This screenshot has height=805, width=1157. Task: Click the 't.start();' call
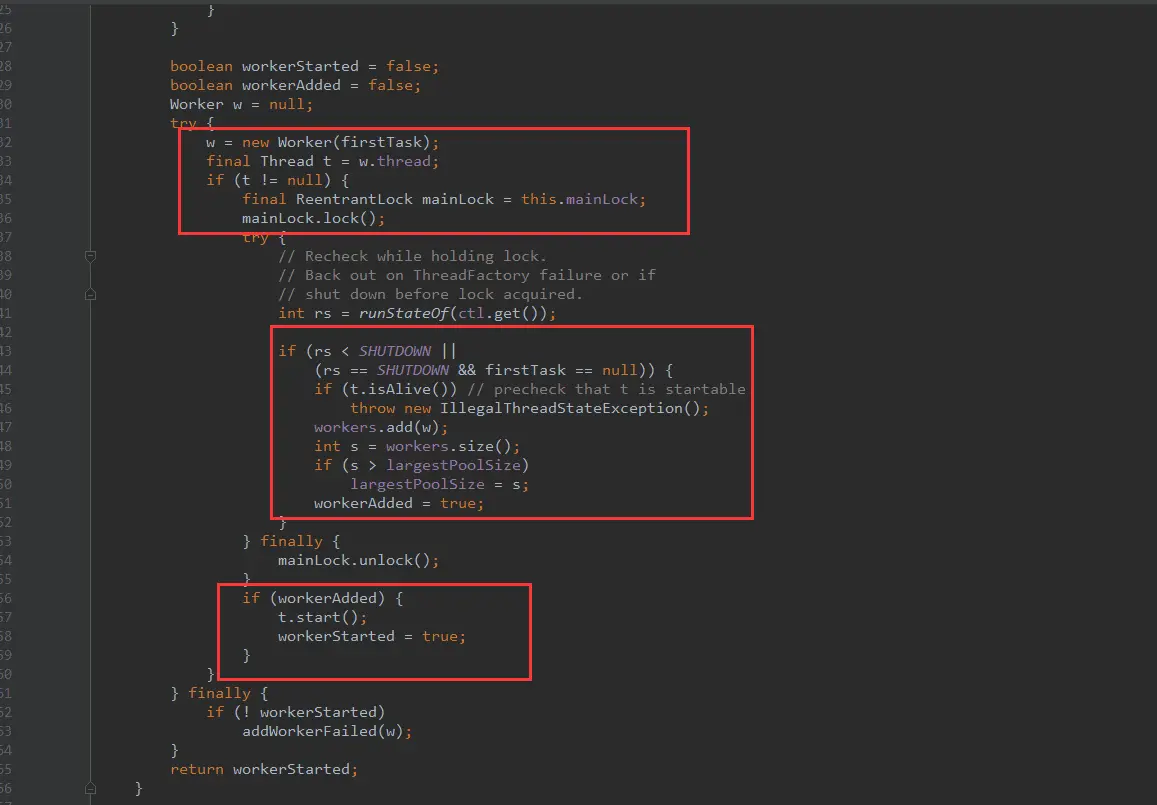tap(322, 618)
